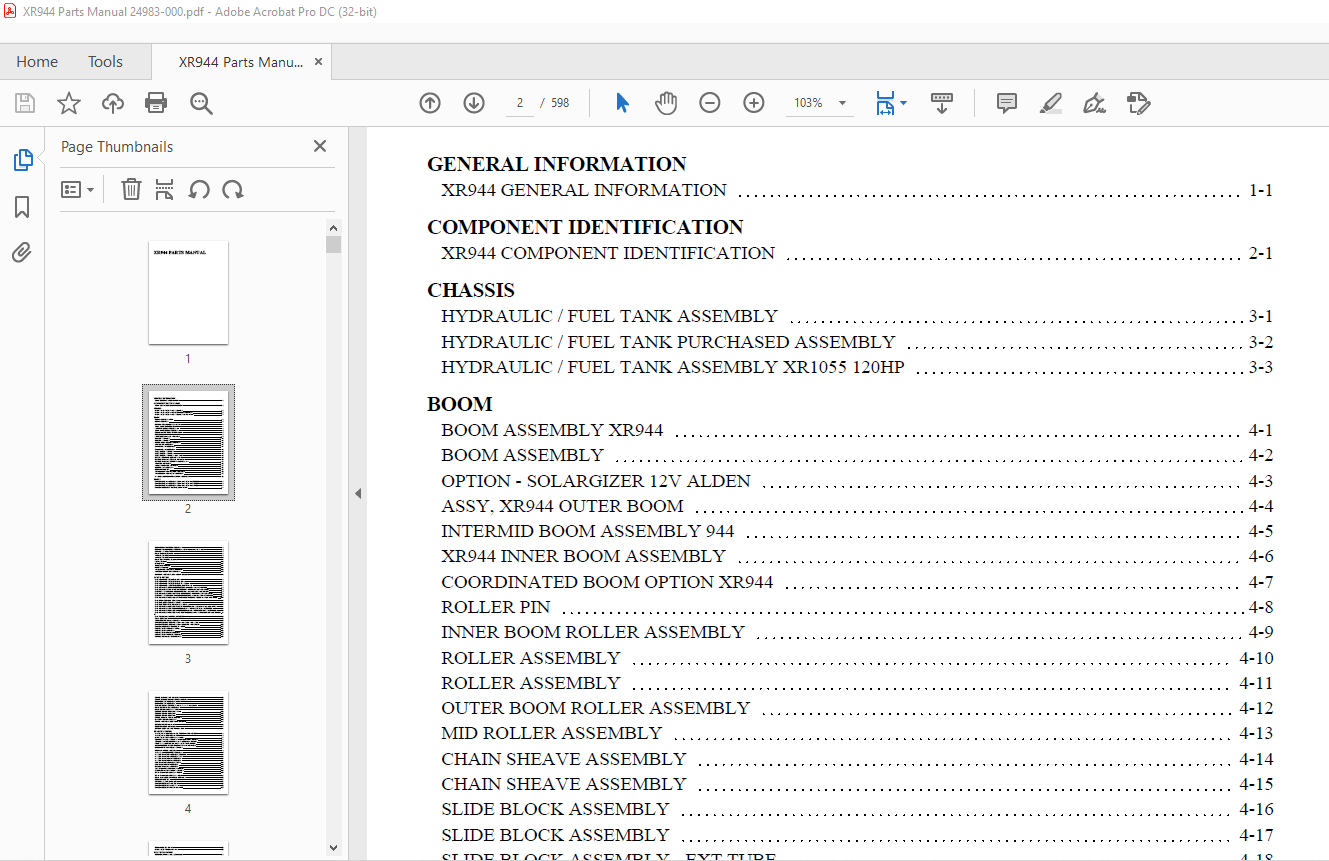Click the BOOM section heading
Image resolution: width=1329 pixels, height=861 pixels.
coord(460,404)
